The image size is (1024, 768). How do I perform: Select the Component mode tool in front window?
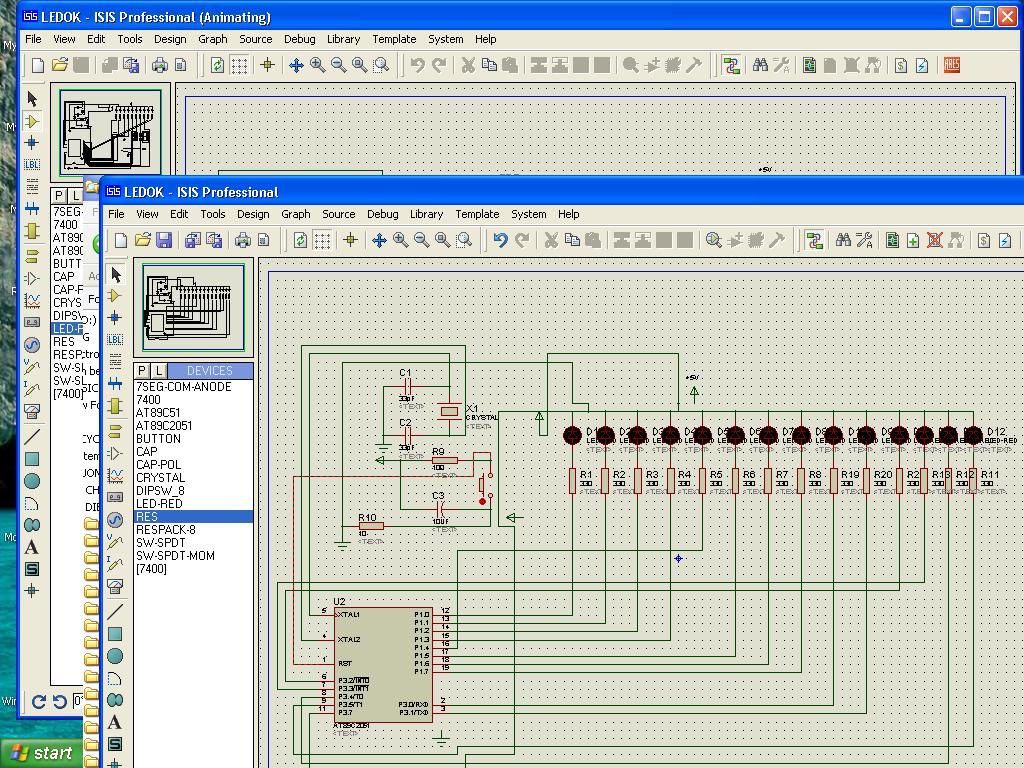(116, 296)
